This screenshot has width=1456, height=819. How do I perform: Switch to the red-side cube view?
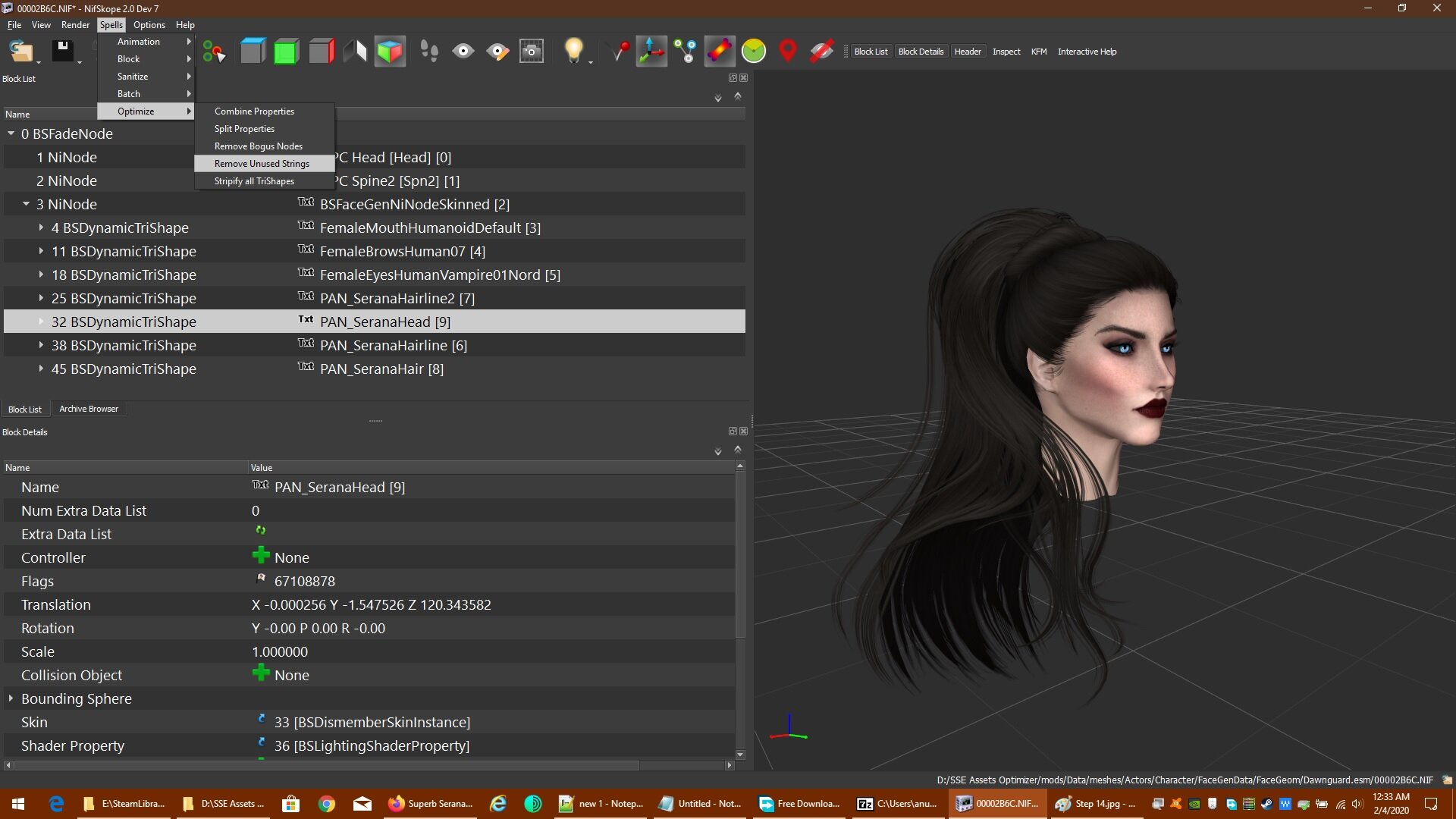click(x=322, y=52)
